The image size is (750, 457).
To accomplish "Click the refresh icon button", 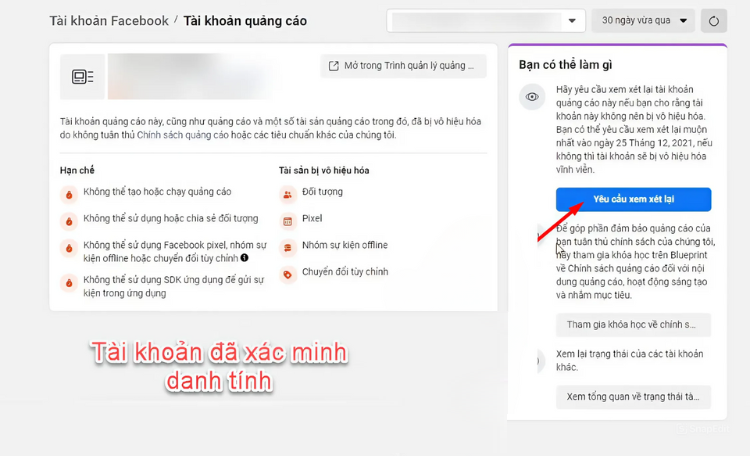I will click(x=714, y=21).
